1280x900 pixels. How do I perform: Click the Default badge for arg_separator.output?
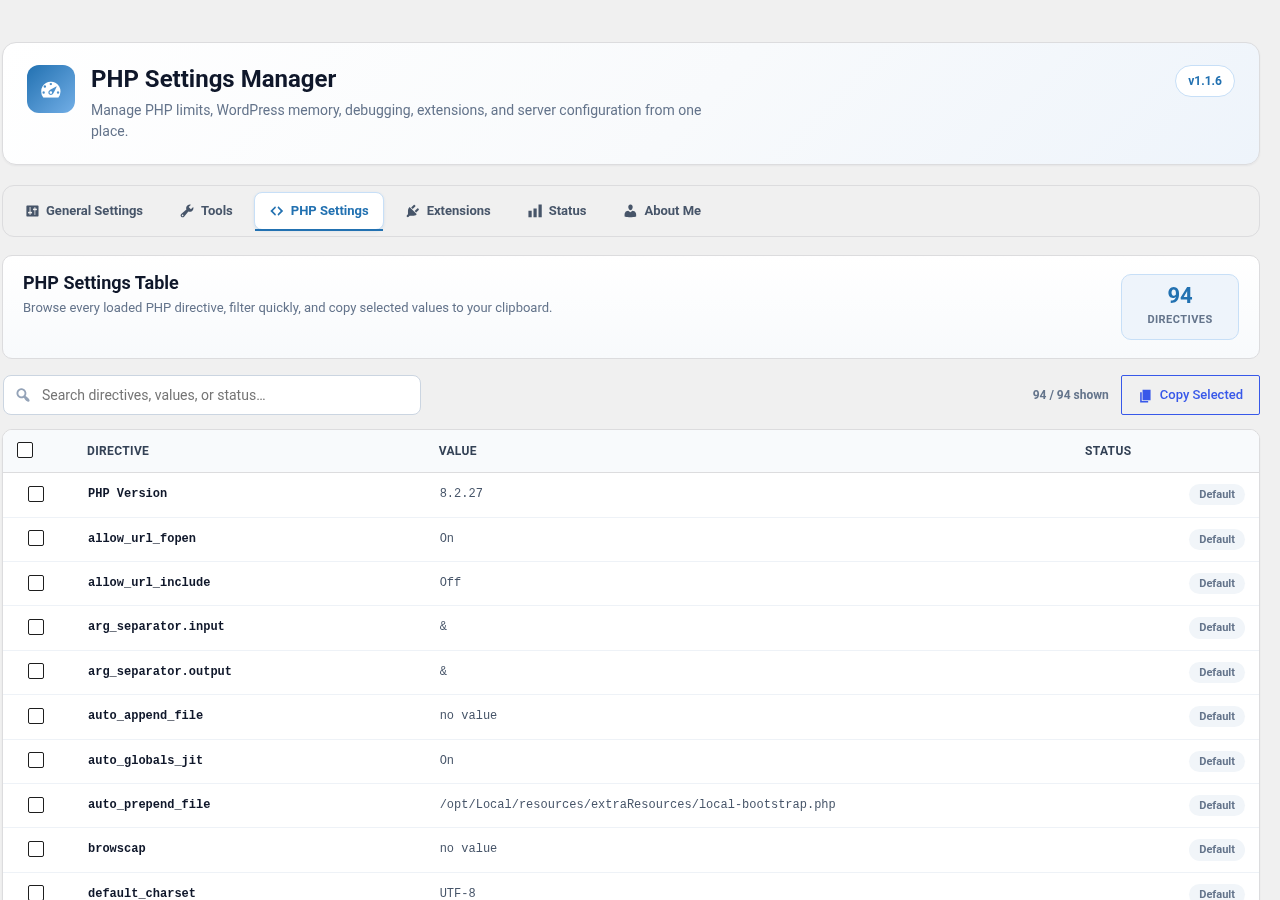(1217, 672)
